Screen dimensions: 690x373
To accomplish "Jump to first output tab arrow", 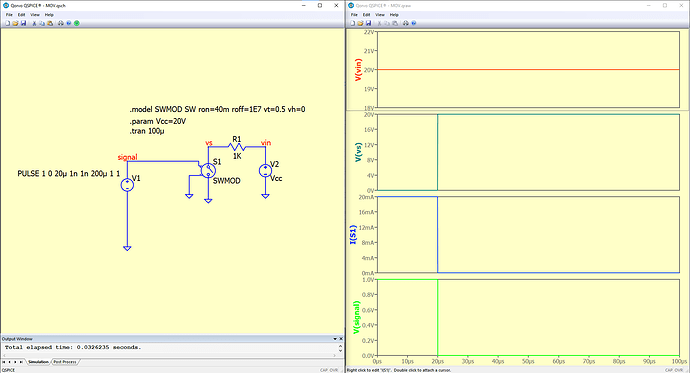I will coord(4,362).
